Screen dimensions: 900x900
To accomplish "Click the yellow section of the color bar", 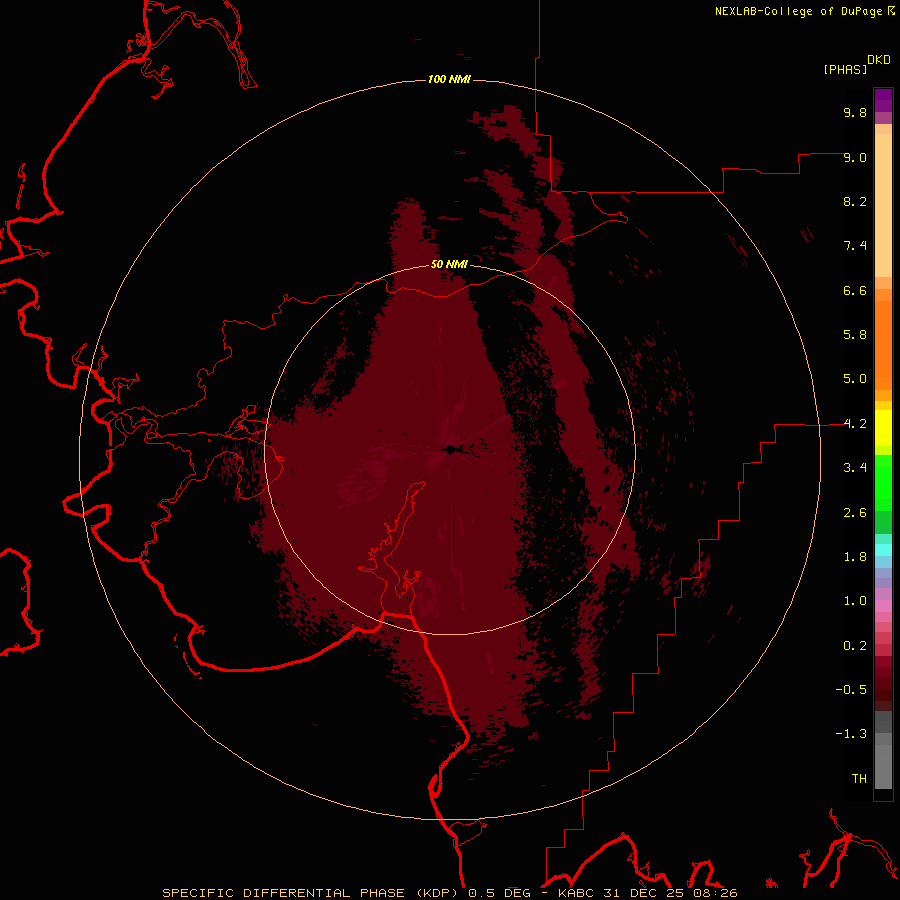I will coord(883,428).
